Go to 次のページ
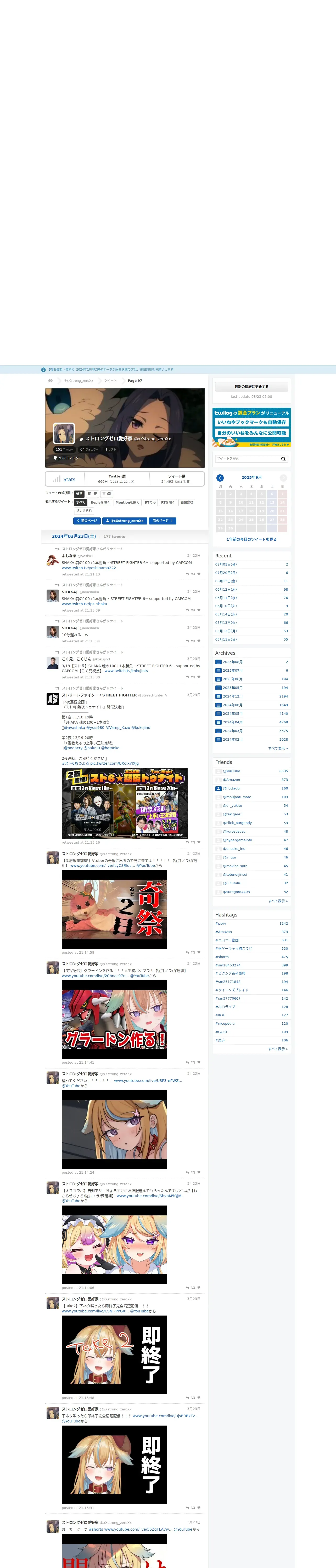The width and height of the screenshot is (336, 1568). (x=163, y=521)
